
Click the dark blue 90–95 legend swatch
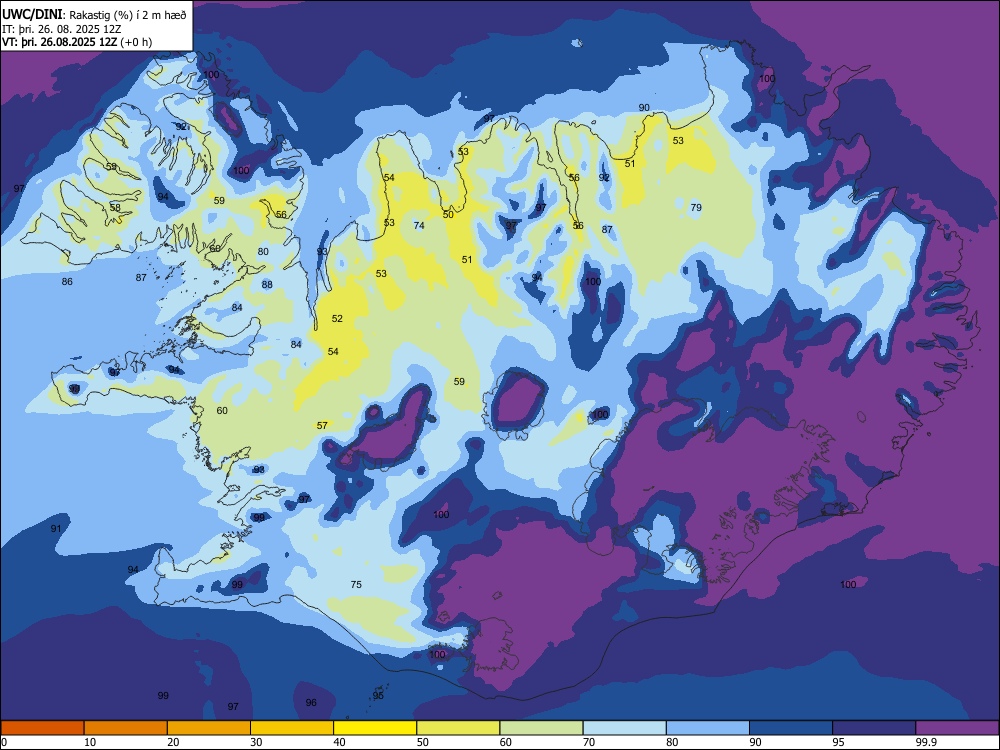coord(791,728)
